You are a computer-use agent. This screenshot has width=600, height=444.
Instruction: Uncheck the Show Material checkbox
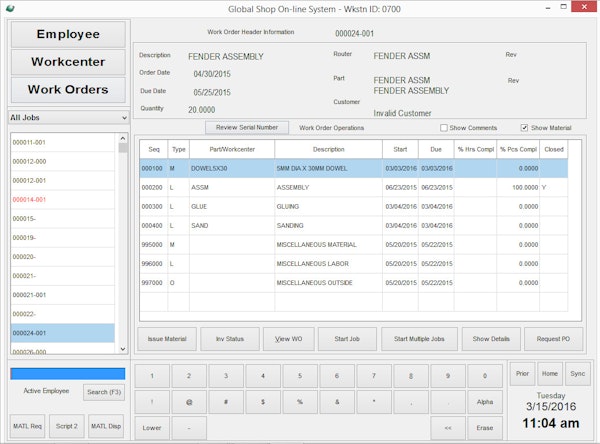(x=524, y=128)
